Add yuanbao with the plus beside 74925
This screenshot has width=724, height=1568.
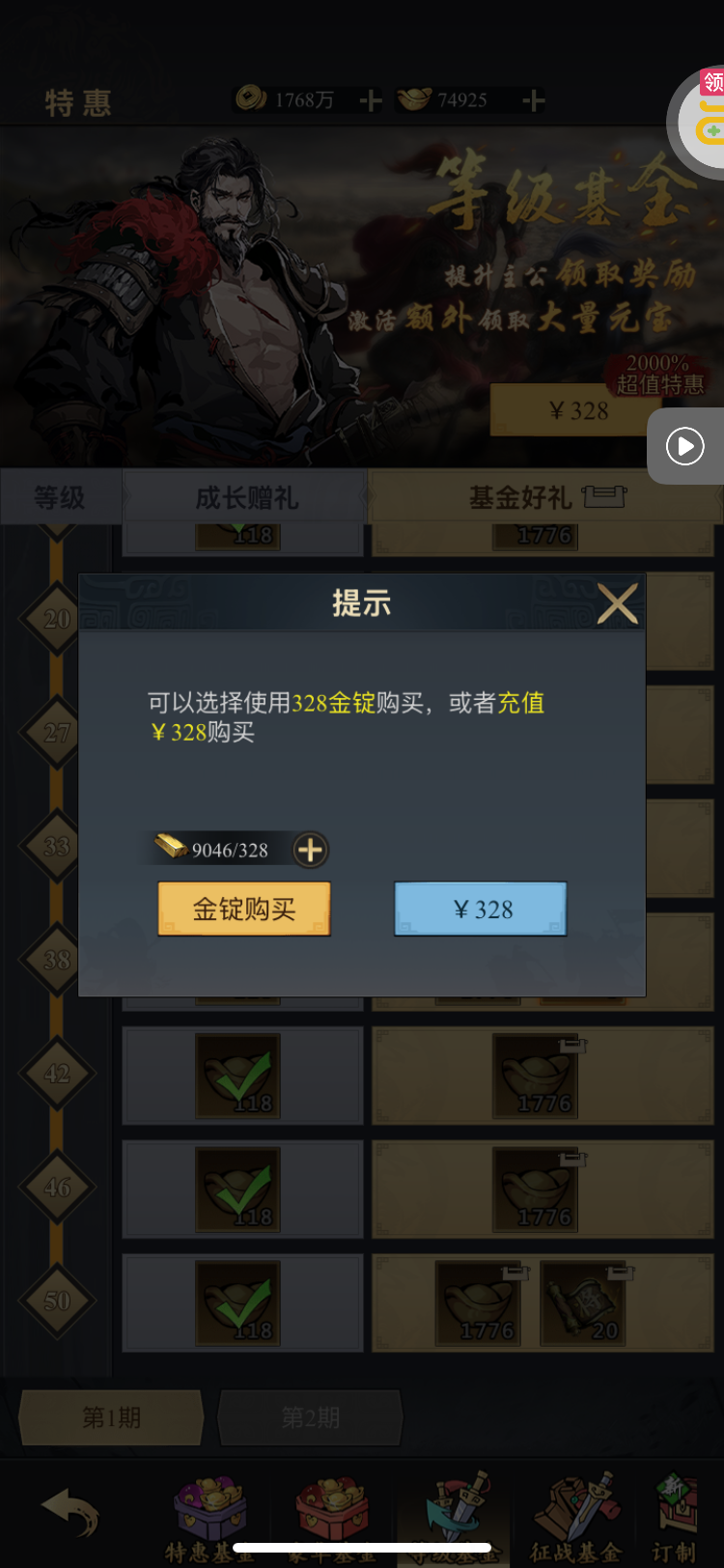[533, 100]
